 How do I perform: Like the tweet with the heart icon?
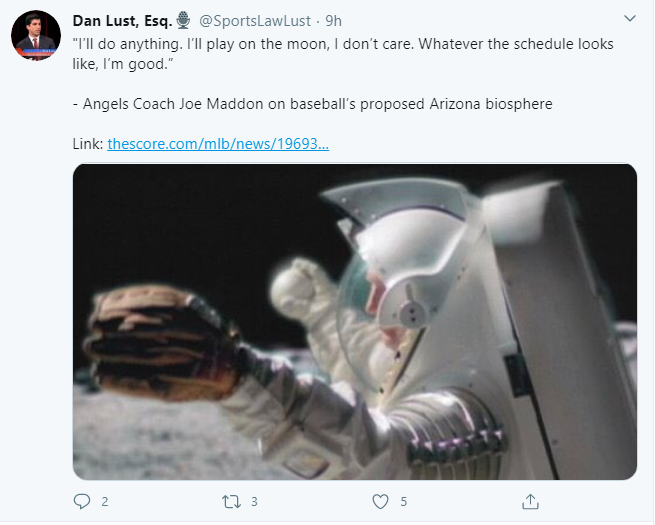380,501
